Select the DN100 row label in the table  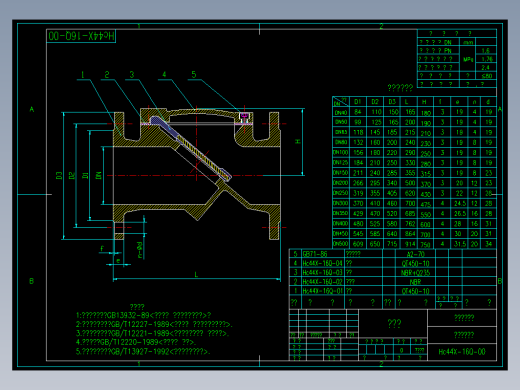click(340, 153)
